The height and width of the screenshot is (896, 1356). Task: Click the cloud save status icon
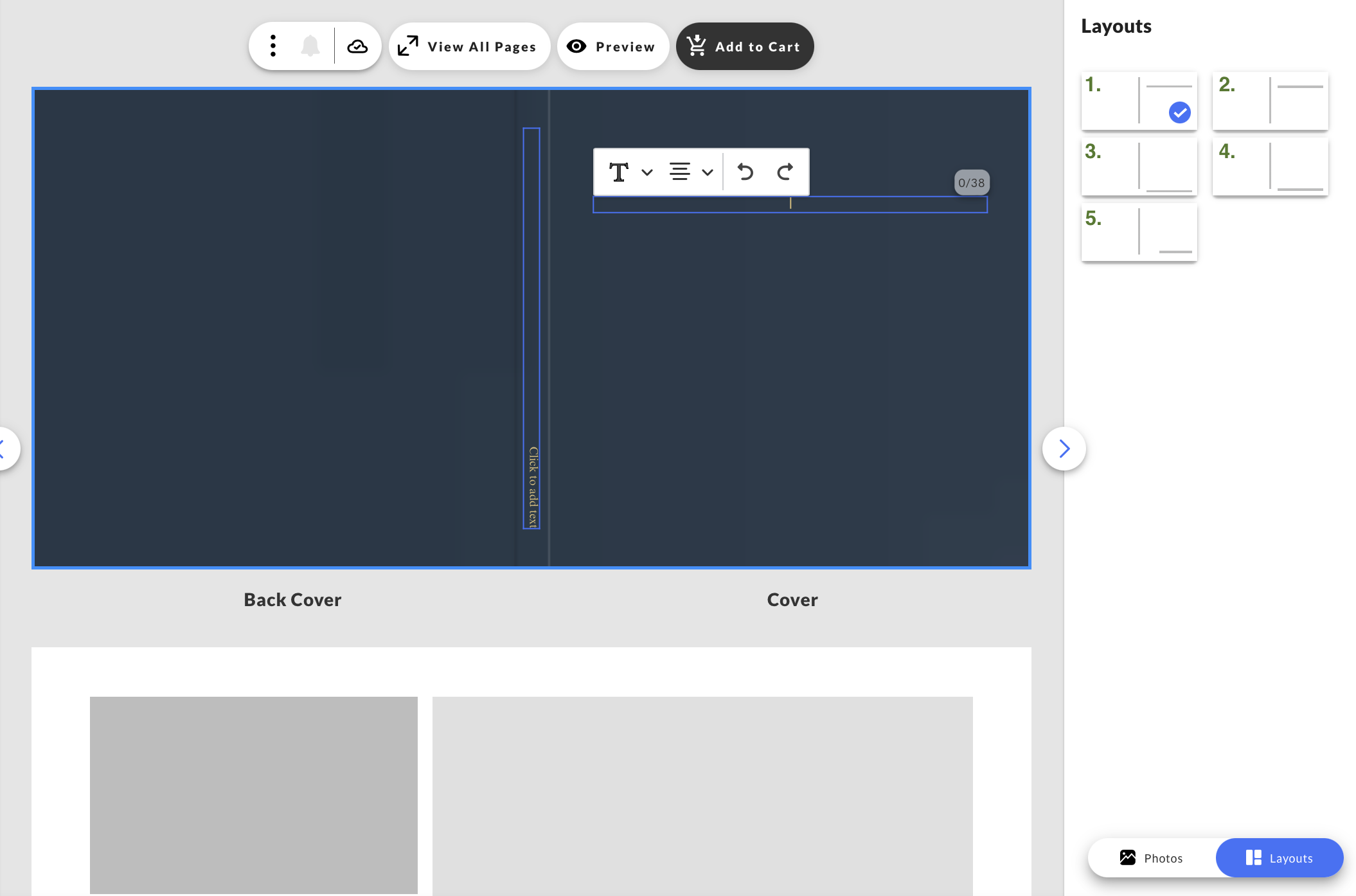358,46
